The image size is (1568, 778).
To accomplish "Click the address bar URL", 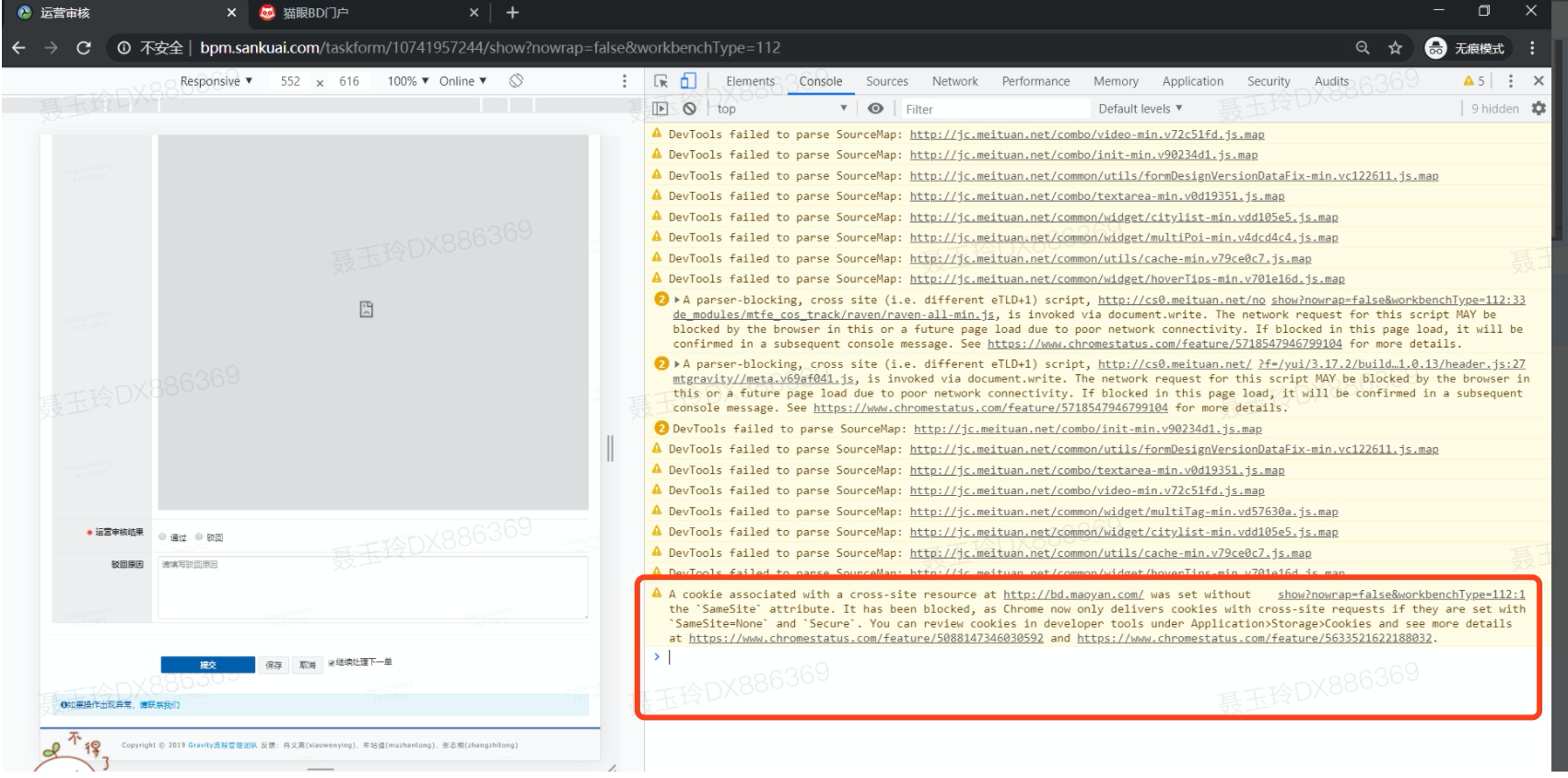I will (x=490, y=48).
